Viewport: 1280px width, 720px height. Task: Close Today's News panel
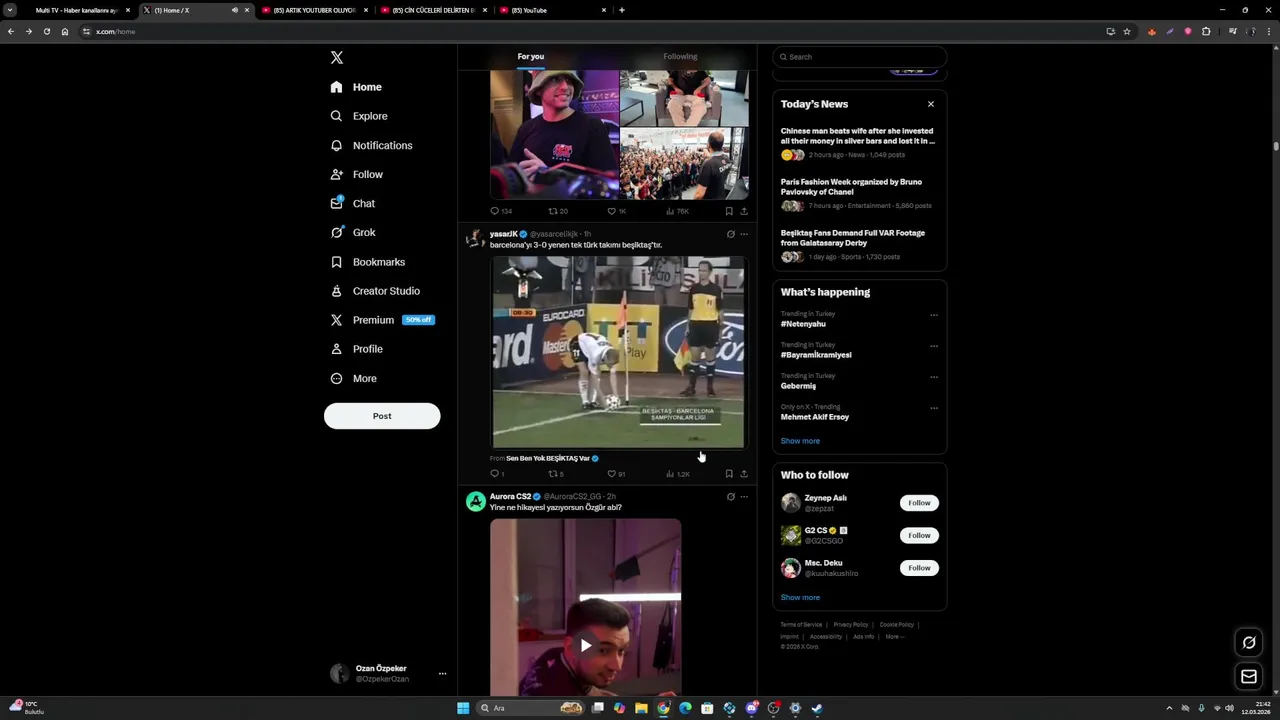click(931, 104)
